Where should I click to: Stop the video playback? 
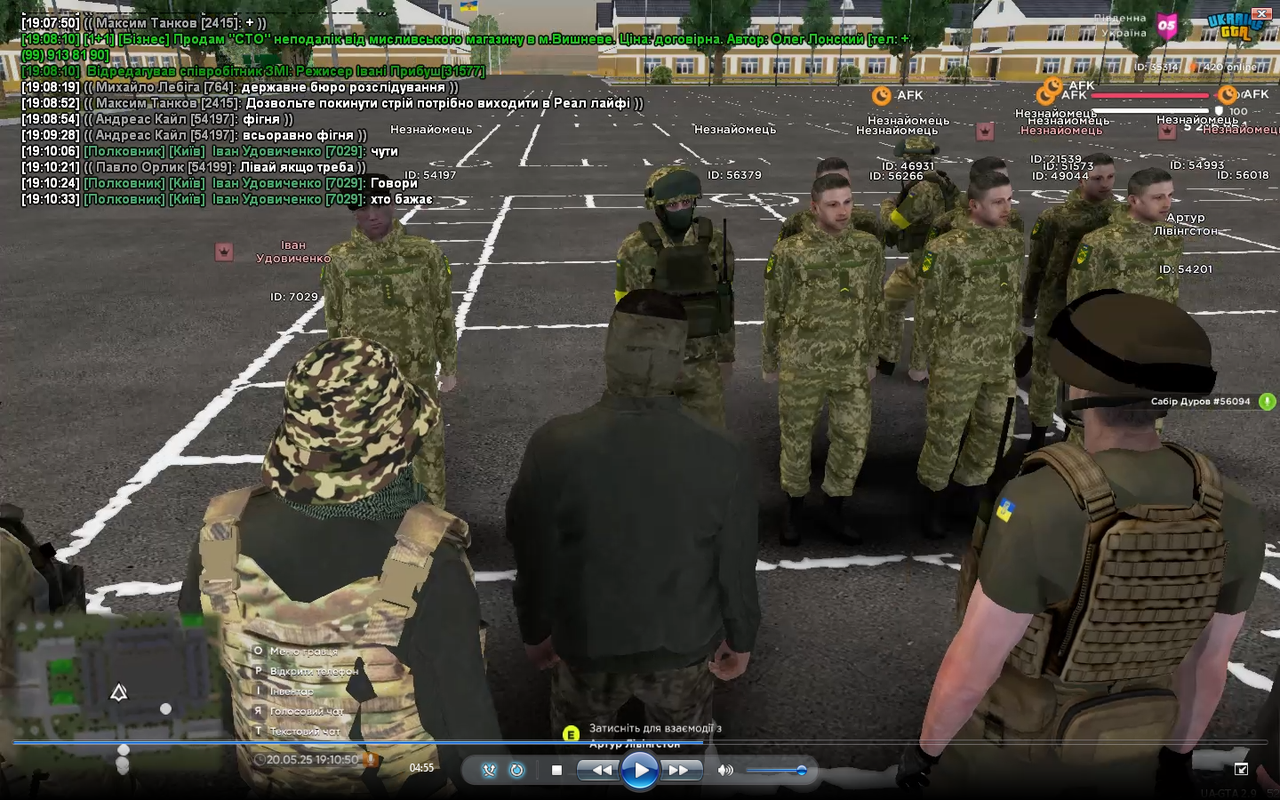tap(557, 770)
